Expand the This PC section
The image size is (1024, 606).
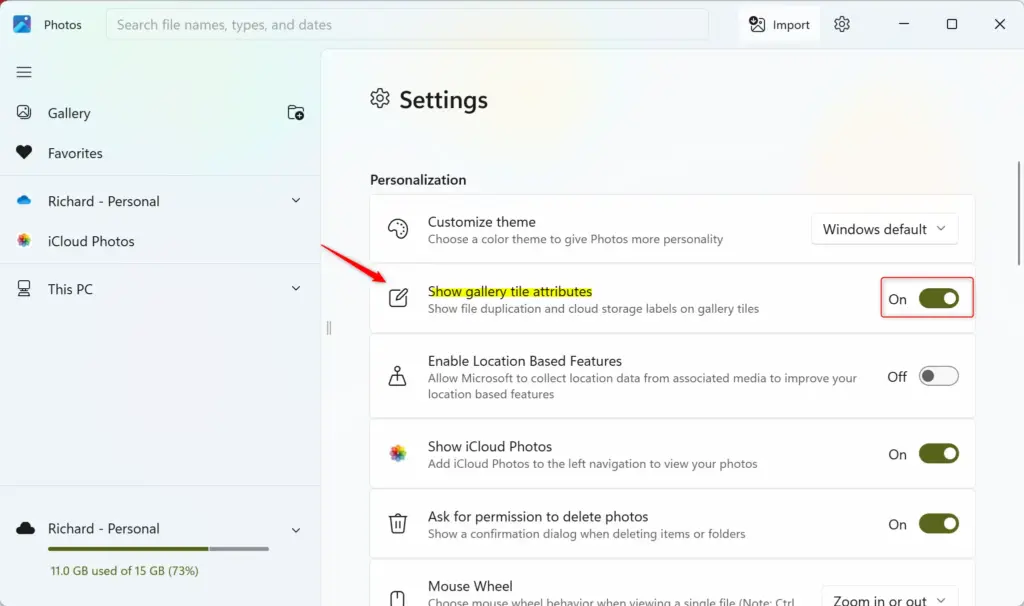[296, 289]
